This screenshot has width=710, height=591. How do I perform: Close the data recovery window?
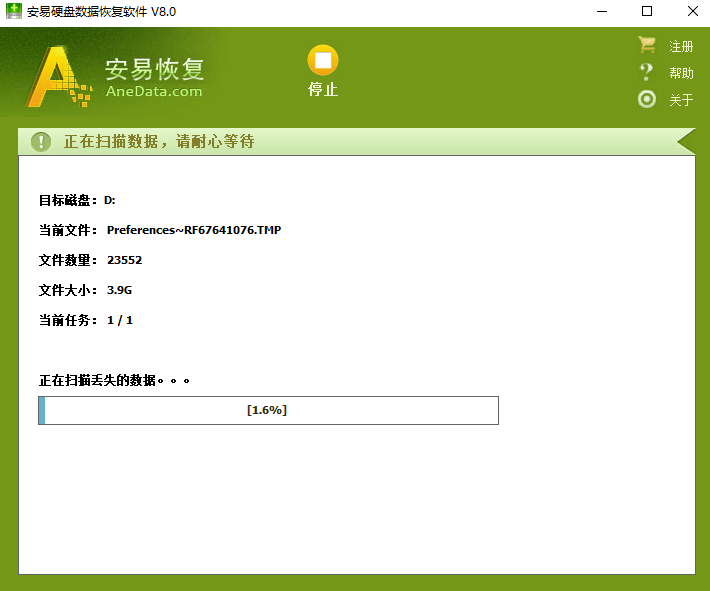click(692, 11)
